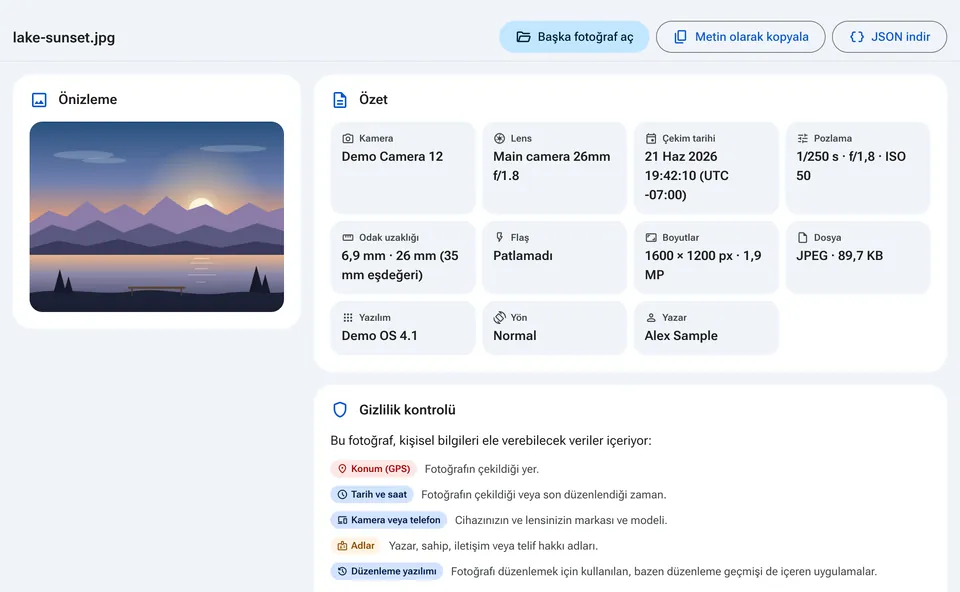Click the Özet section heading
Image resolution: width=960 pixels, height=592 pixels.
tap(373, 100)
